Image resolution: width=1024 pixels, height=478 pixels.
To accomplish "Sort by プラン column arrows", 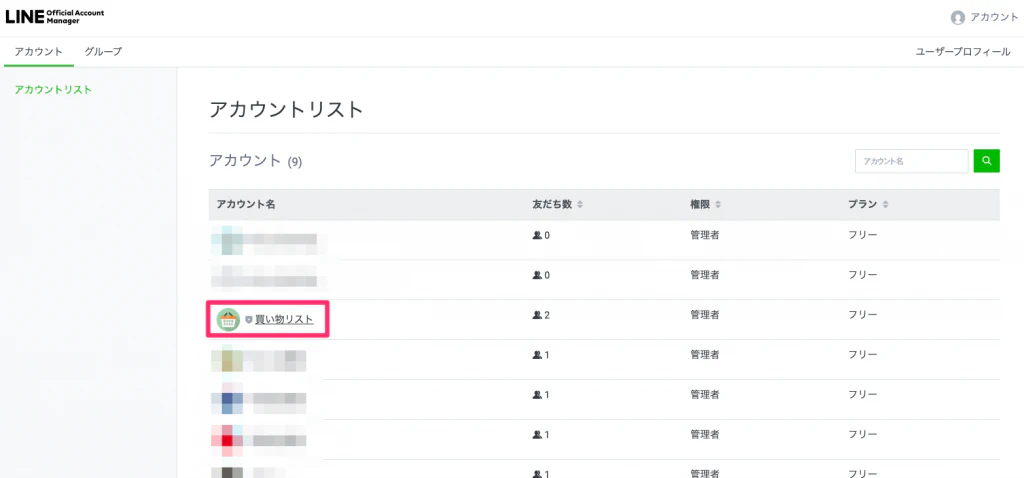I will tap(886, 205).
